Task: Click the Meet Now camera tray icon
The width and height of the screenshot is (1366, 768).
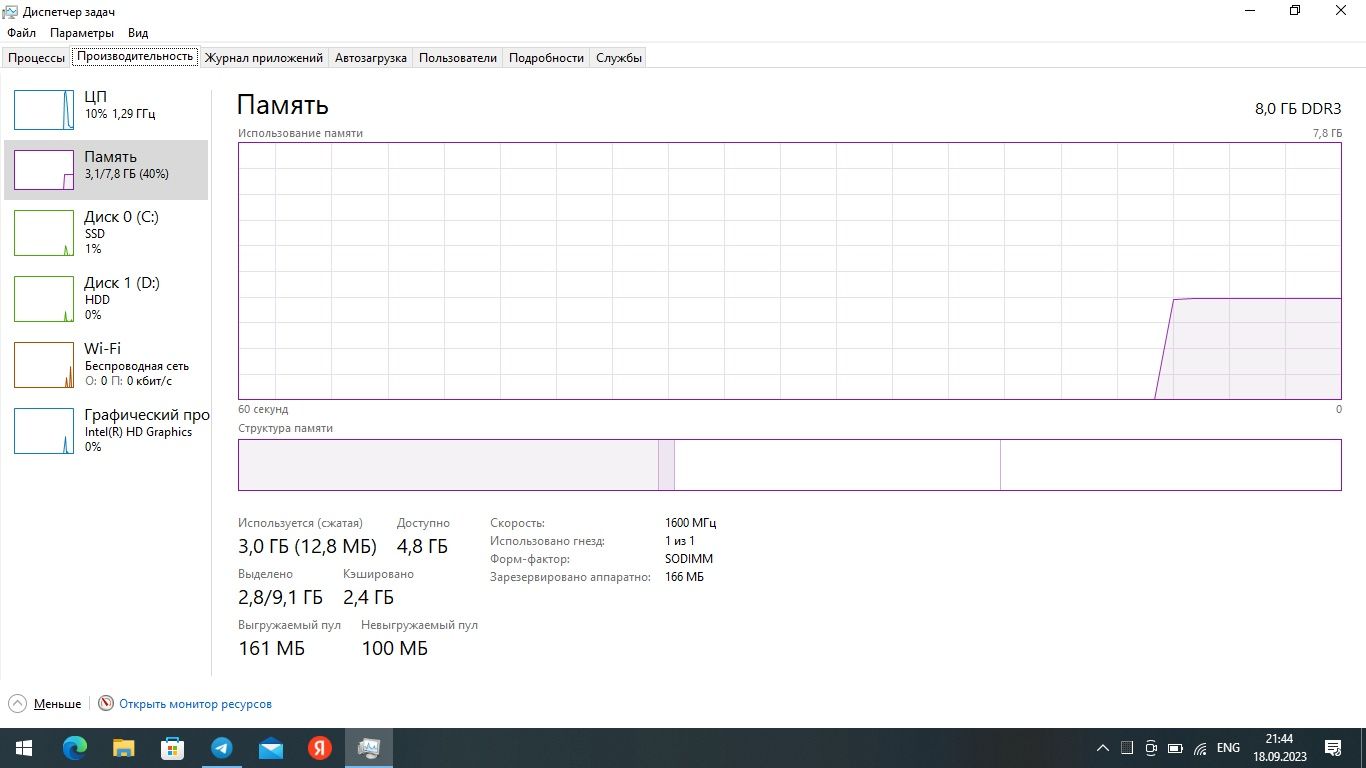Action: pyautogui.click(x=1151, y=748)
